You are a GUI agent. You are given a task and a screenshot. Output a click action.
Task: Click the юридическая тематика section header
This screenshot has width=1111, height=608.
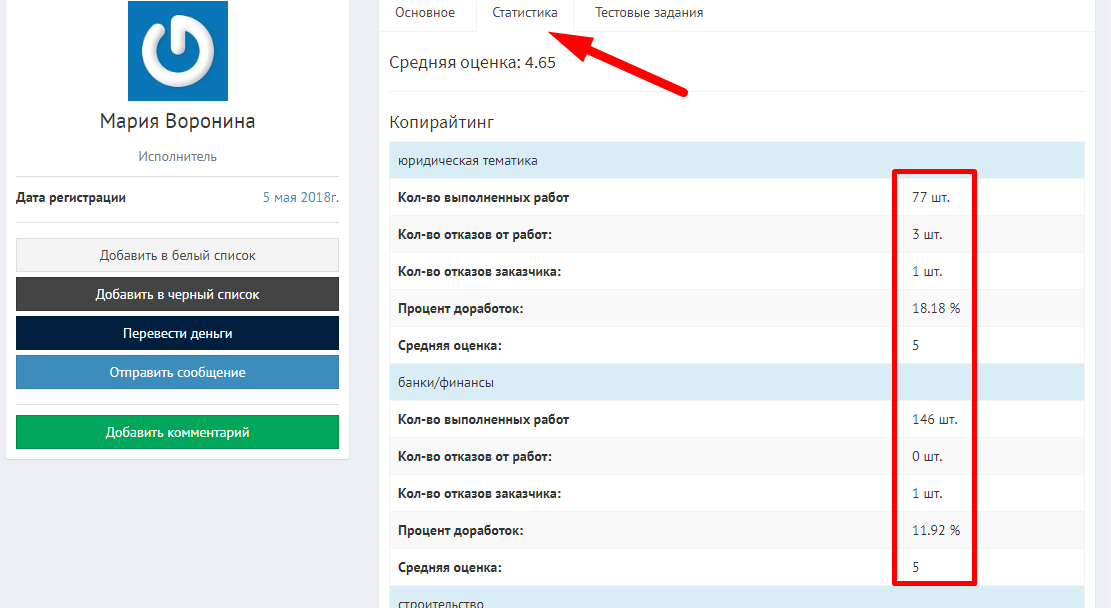[x=467, y=160]
